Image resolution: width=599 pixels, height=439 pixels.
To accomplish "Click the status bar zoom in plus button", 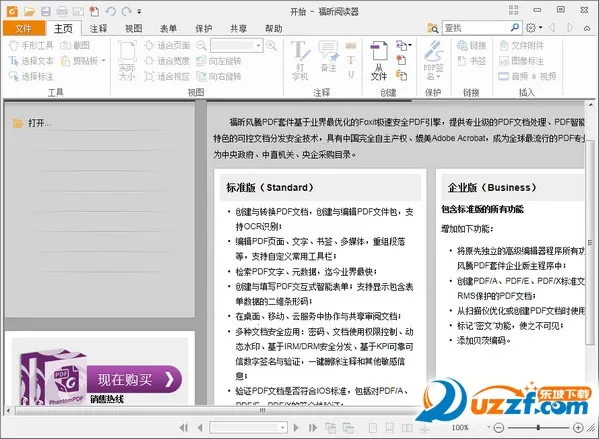I will [578, 428].
